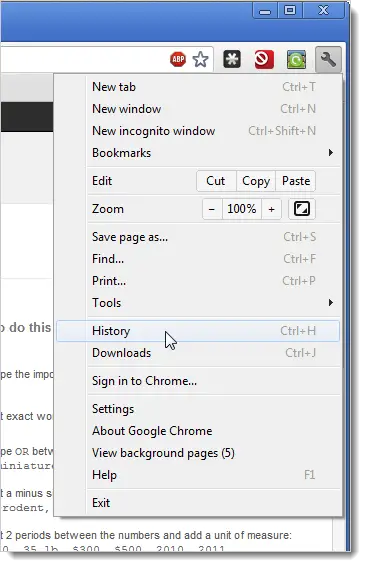
Task: Select View background pages (5)
Action: (x=198, y=453)
